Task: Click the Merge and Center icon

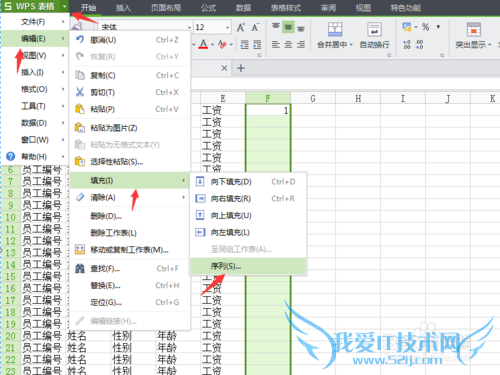Action: (x=335, y=29)
